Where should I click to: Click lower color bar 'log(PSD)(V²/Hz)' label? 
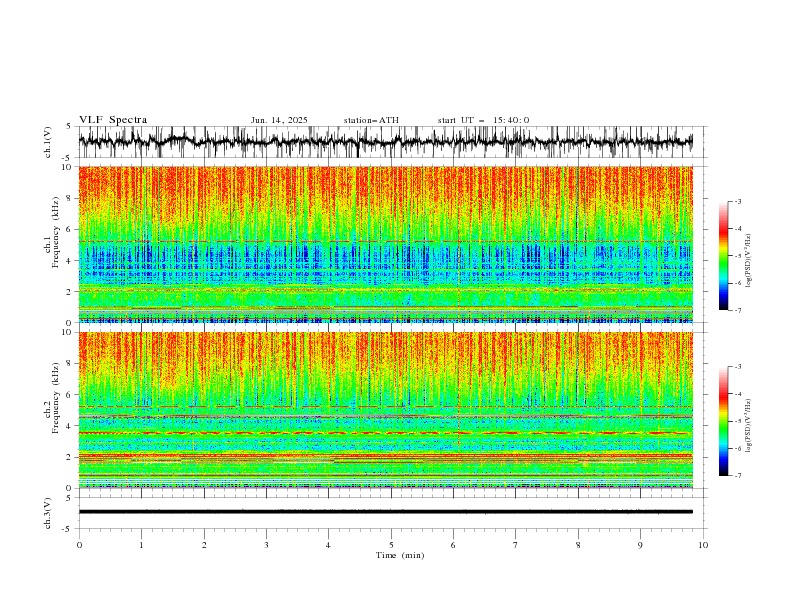tap(748, 426)
